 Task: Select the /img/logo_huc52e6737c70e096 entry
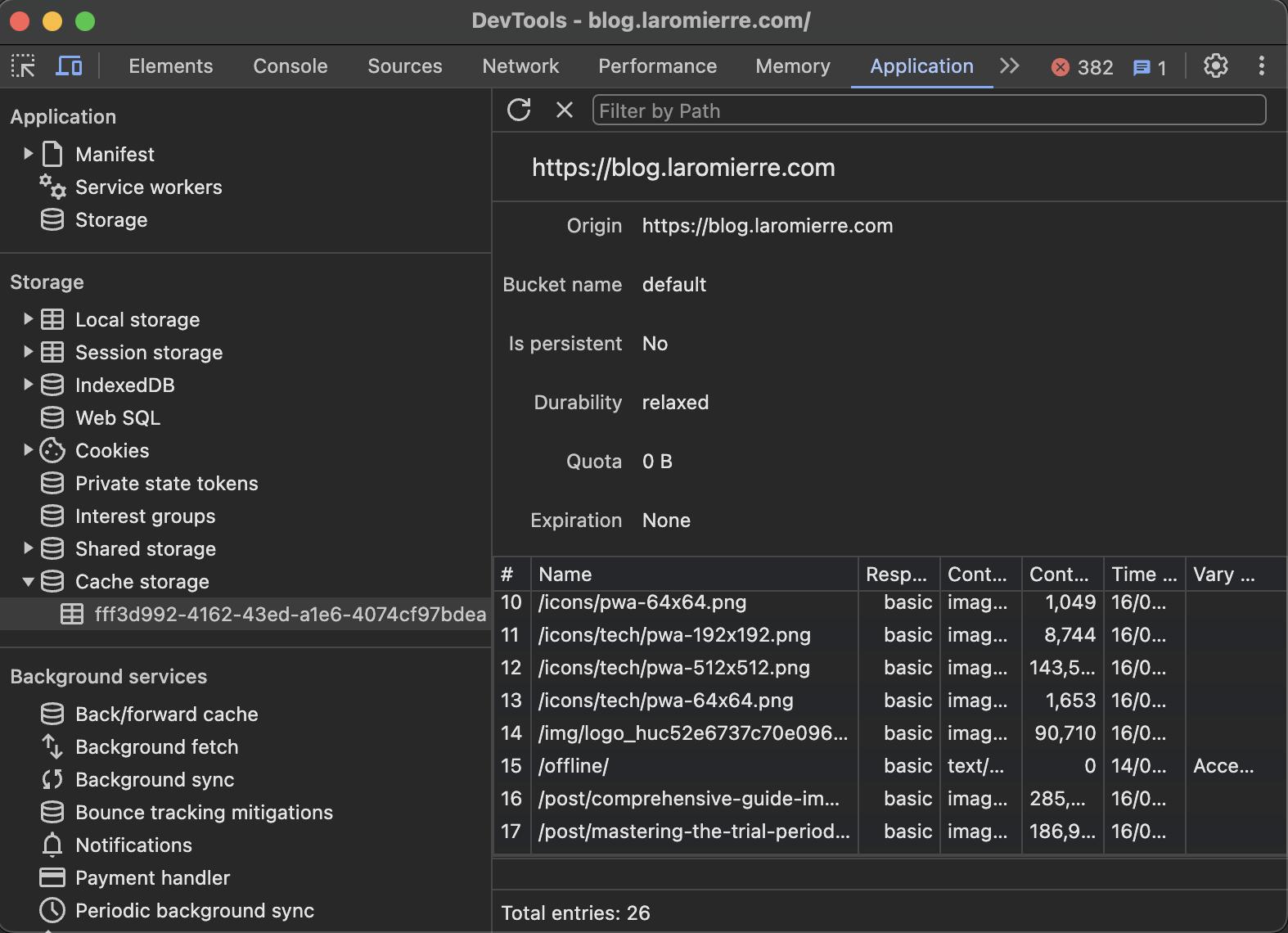coord(889,733)
